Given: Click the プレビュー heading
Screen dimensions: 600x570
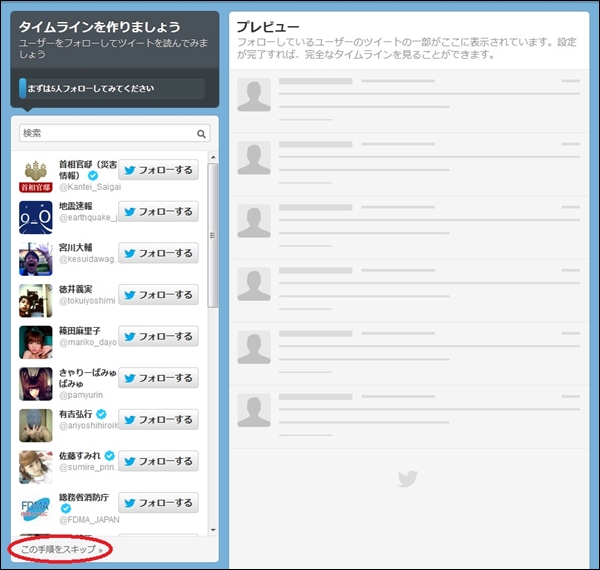Looking at the screenshot, I should coord(267,27).
